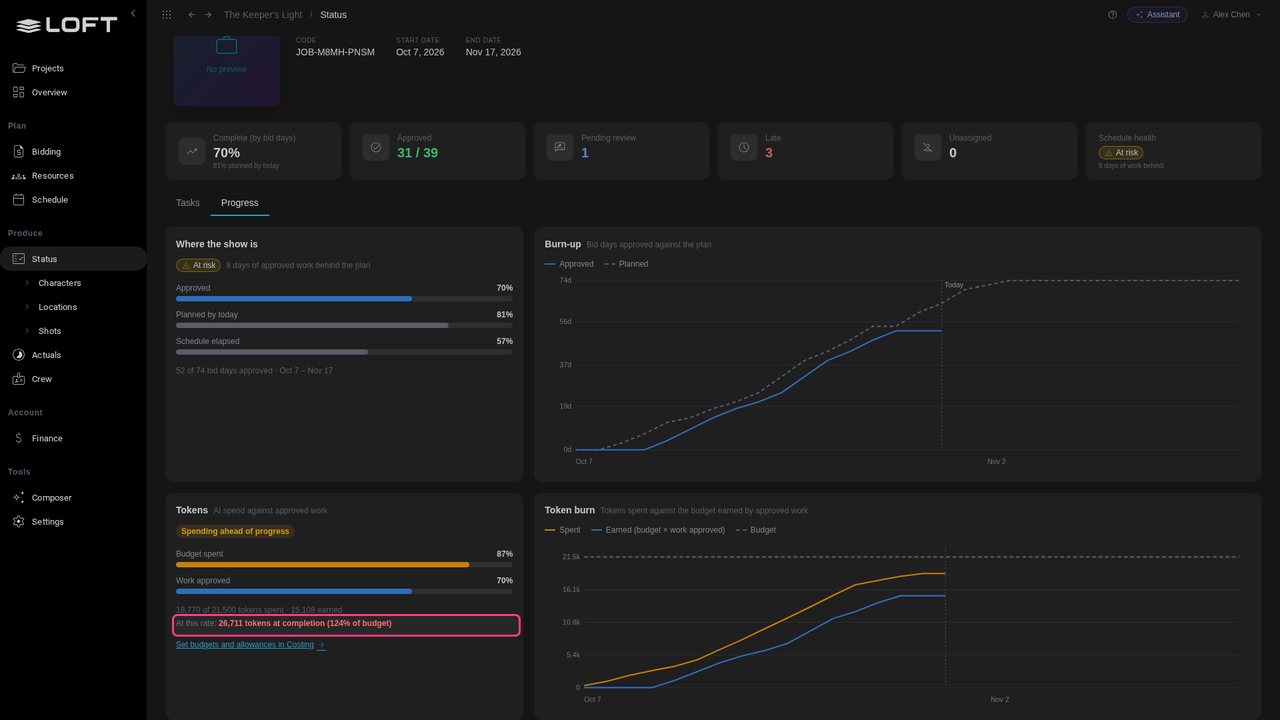The image size is (1280, 720).
Task: Navigate back with the left arrow
Action: (x=192, y=15)
